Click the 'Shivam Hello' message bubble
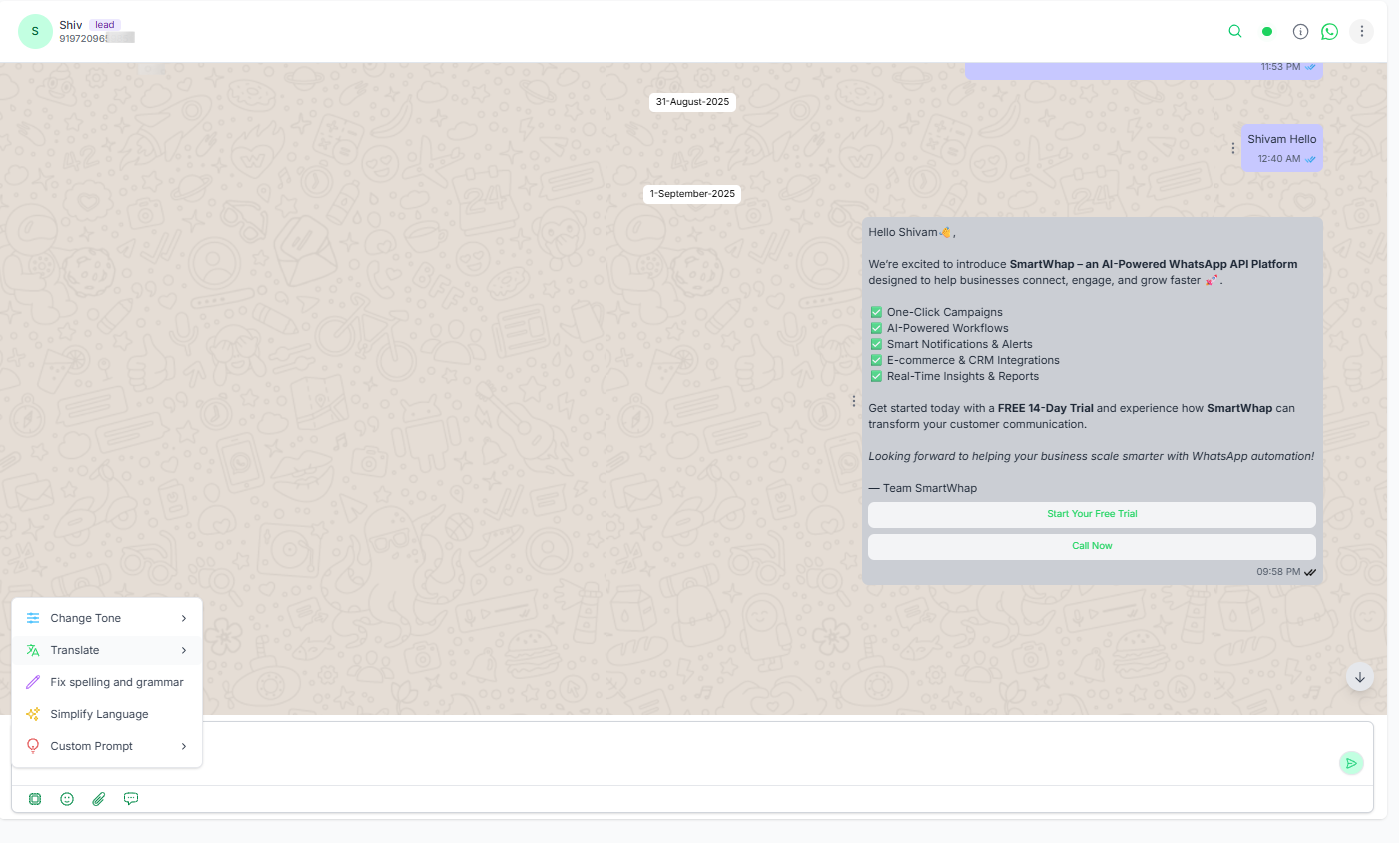 1282,148
